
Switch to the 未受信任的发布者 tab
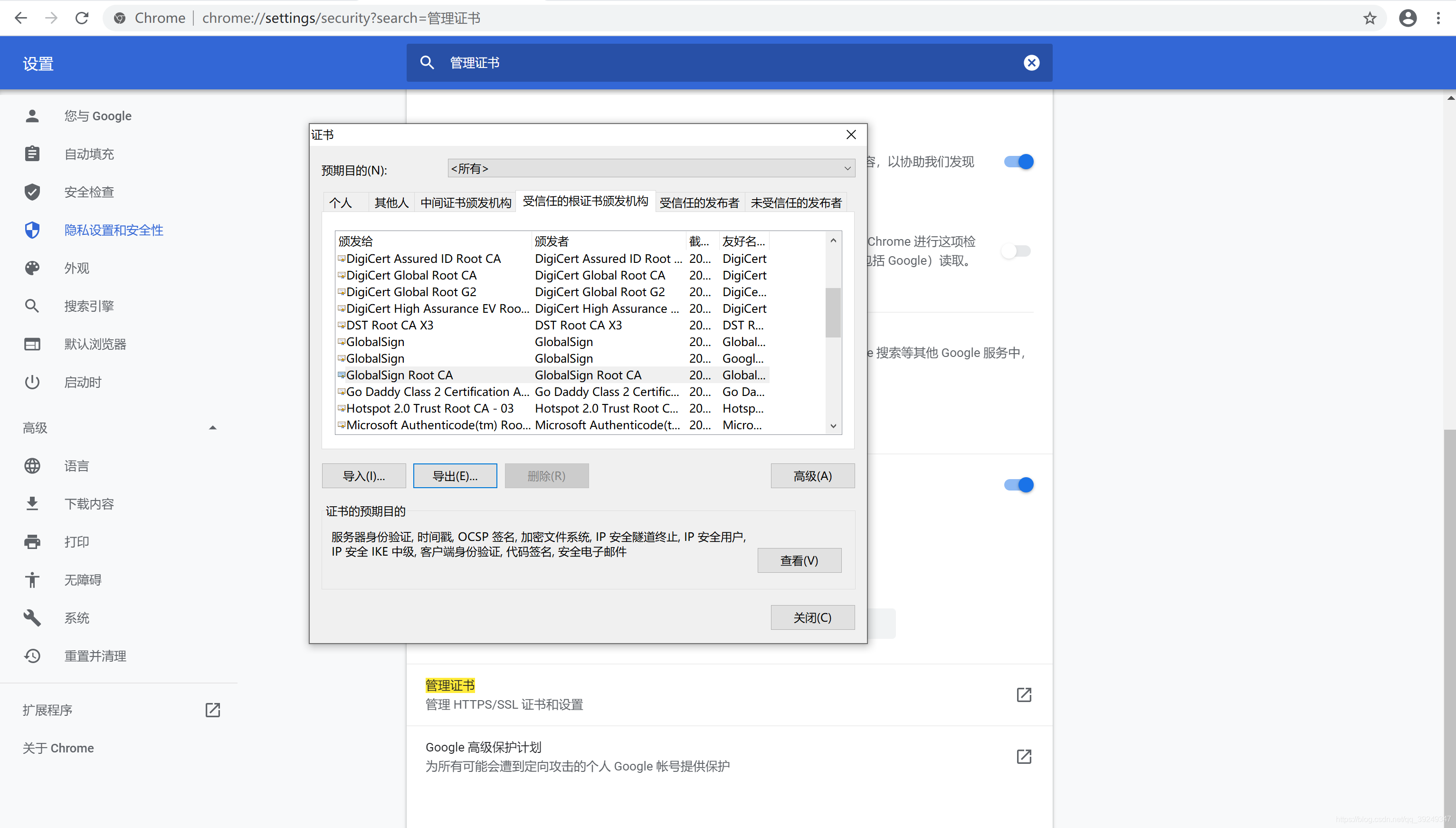point(796,202)
